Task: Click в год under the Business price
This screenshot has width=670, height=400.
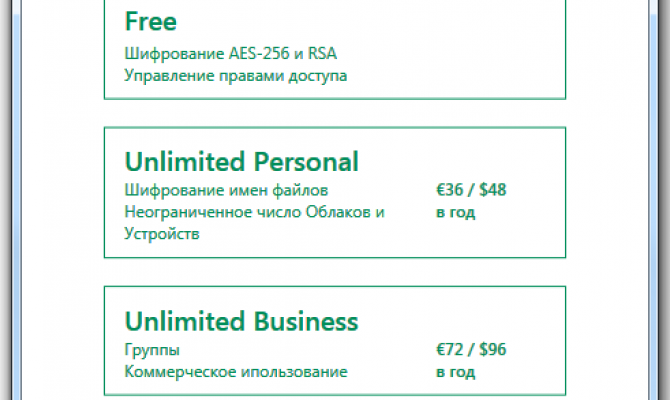Action: pos(455,372)
